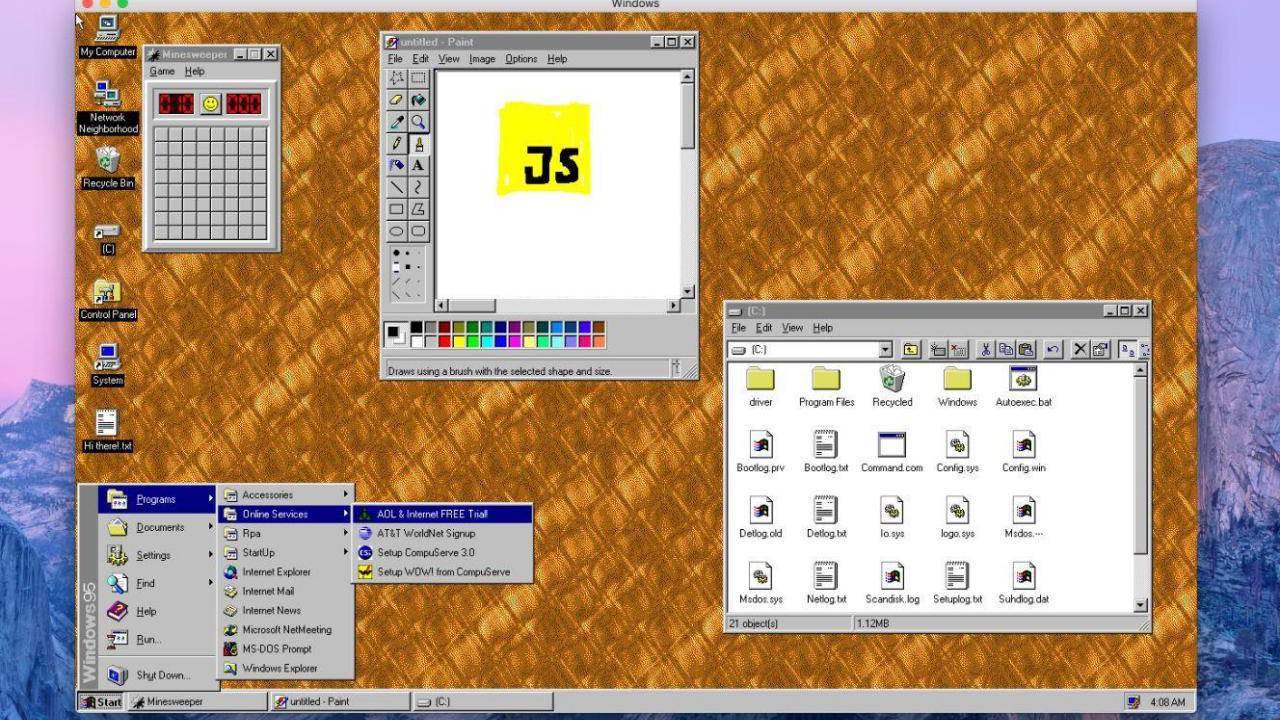Click the smiley face to restart Minesweeper
1280x720 pixels.
click(x=210, y=105)
